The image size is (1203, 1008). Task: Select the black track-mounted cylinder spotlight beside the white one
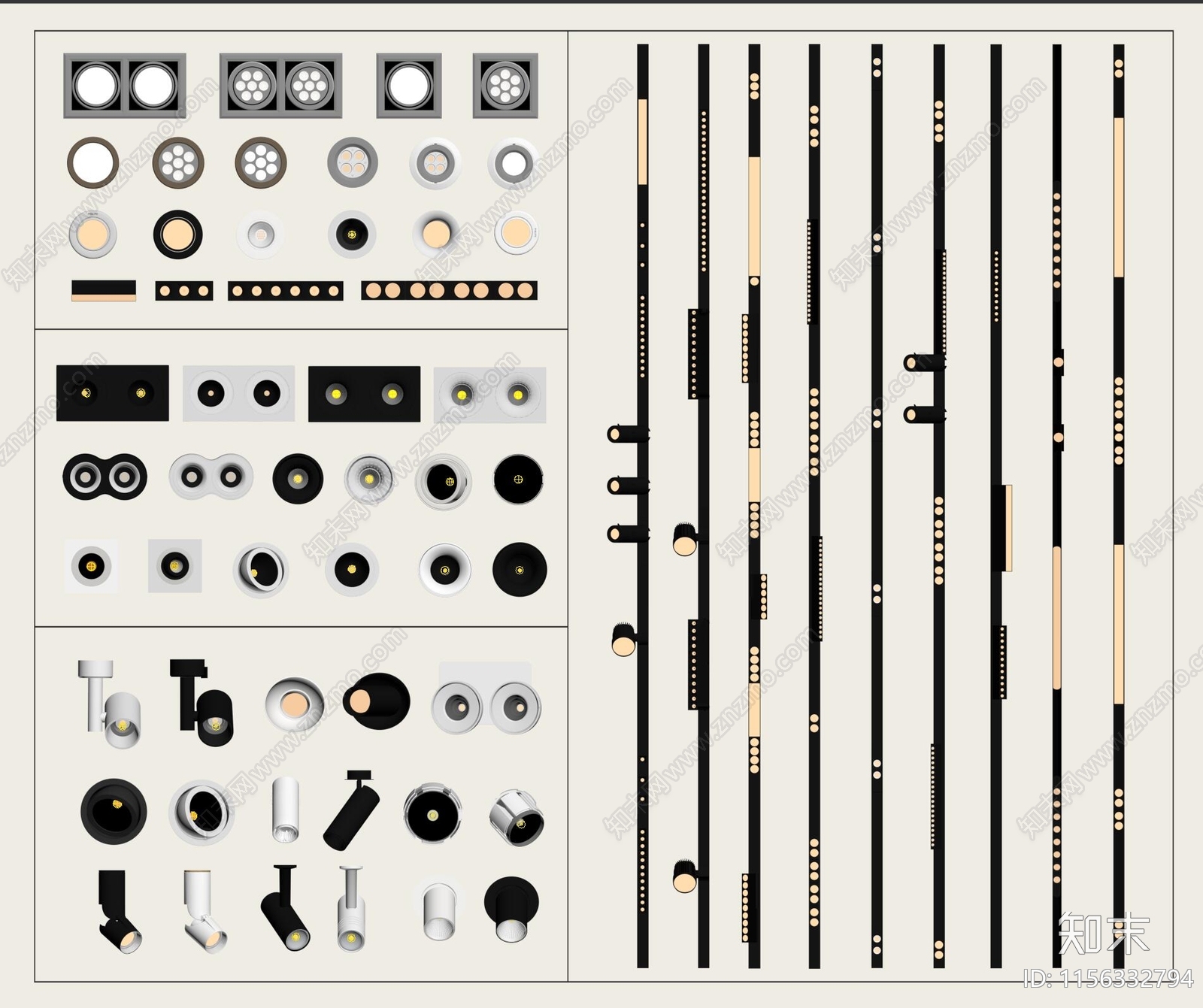202,702
